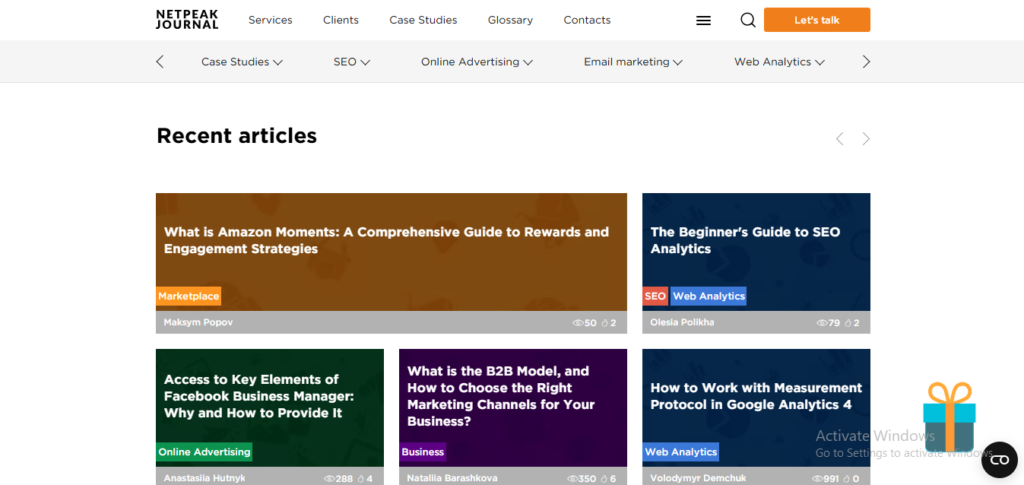Click flame icon on Anastasiia Hutnyk card
This screenshot has height=485, width=1024.
click(360, 478)
